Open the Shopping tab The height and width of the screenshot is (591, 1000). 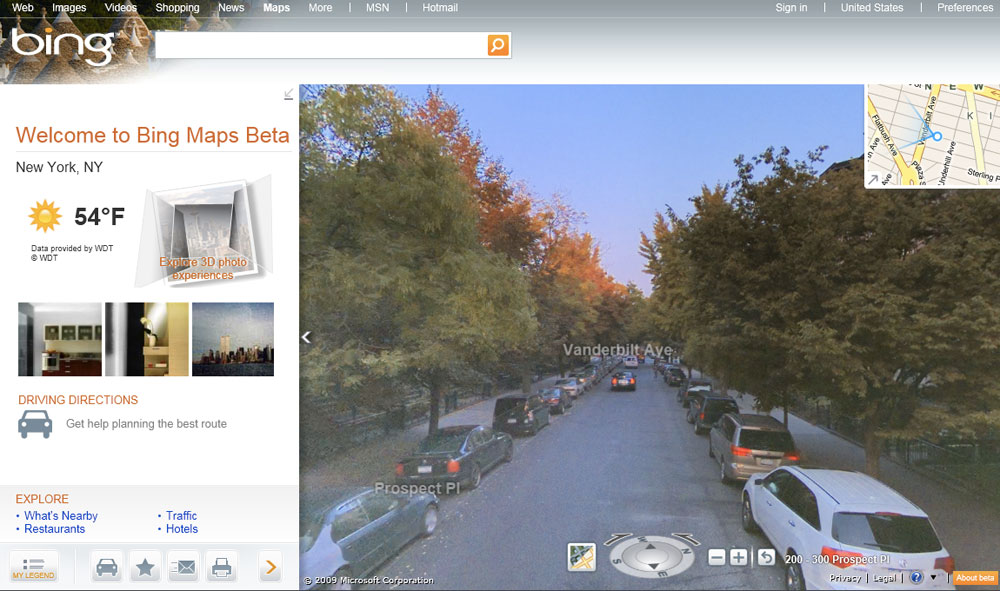coord(177,8)
